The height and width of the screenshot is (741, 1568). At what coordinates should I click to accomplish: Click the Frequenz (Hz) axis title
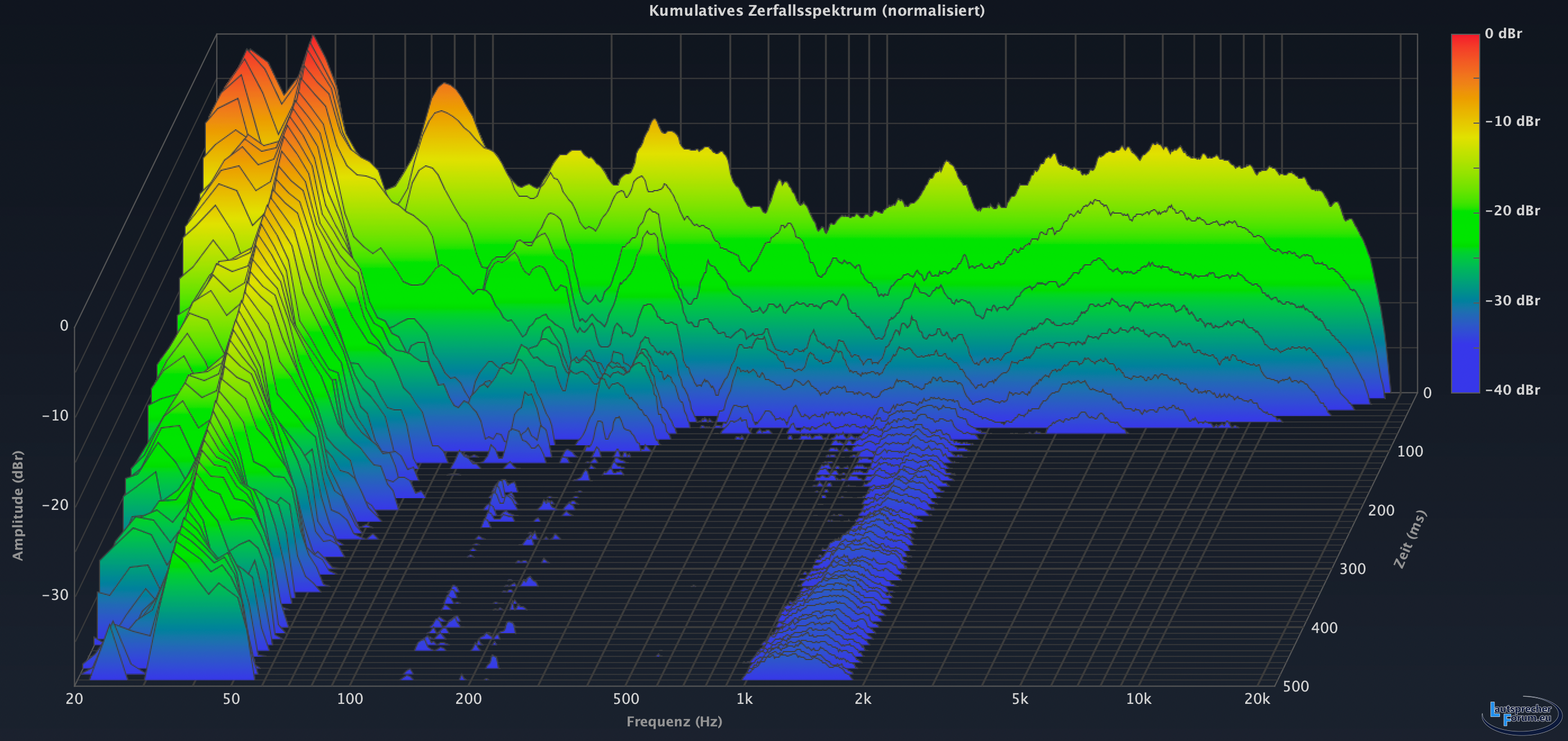[x=674, y=722]
